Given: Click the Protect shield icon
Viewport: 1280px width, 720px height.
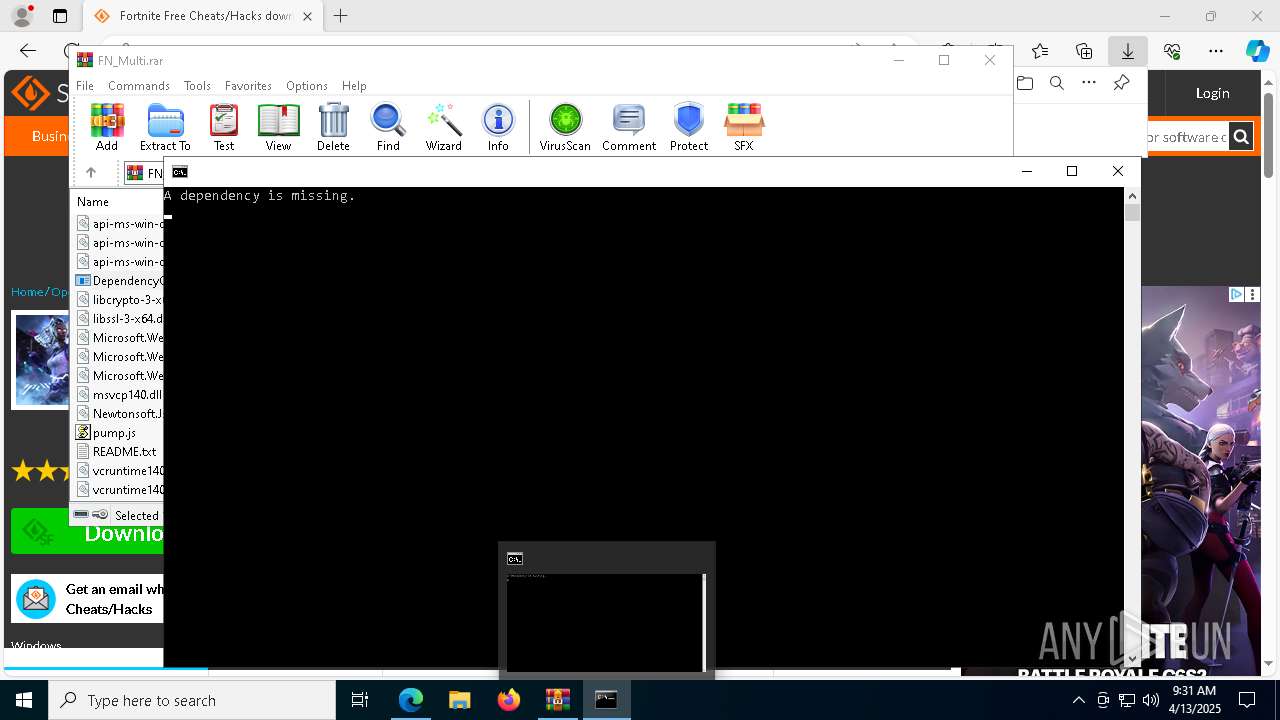Looking at the screenshot, I should [689, 127].
